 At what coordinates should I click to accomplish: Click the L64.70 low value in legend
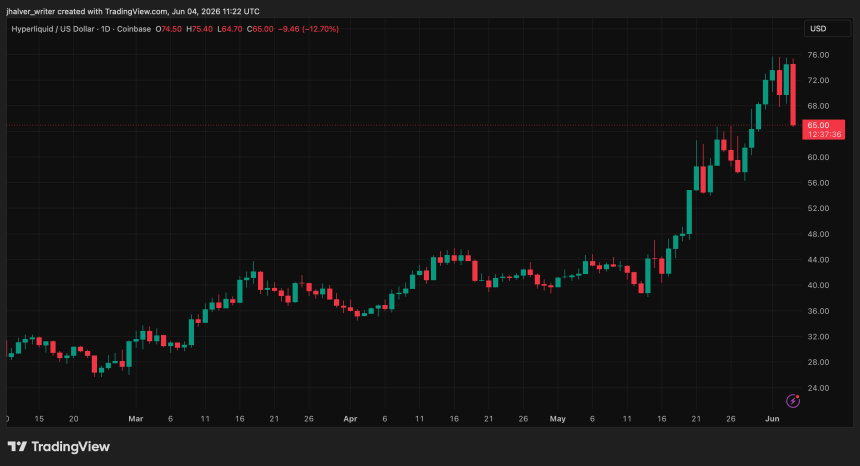(230, 29)
